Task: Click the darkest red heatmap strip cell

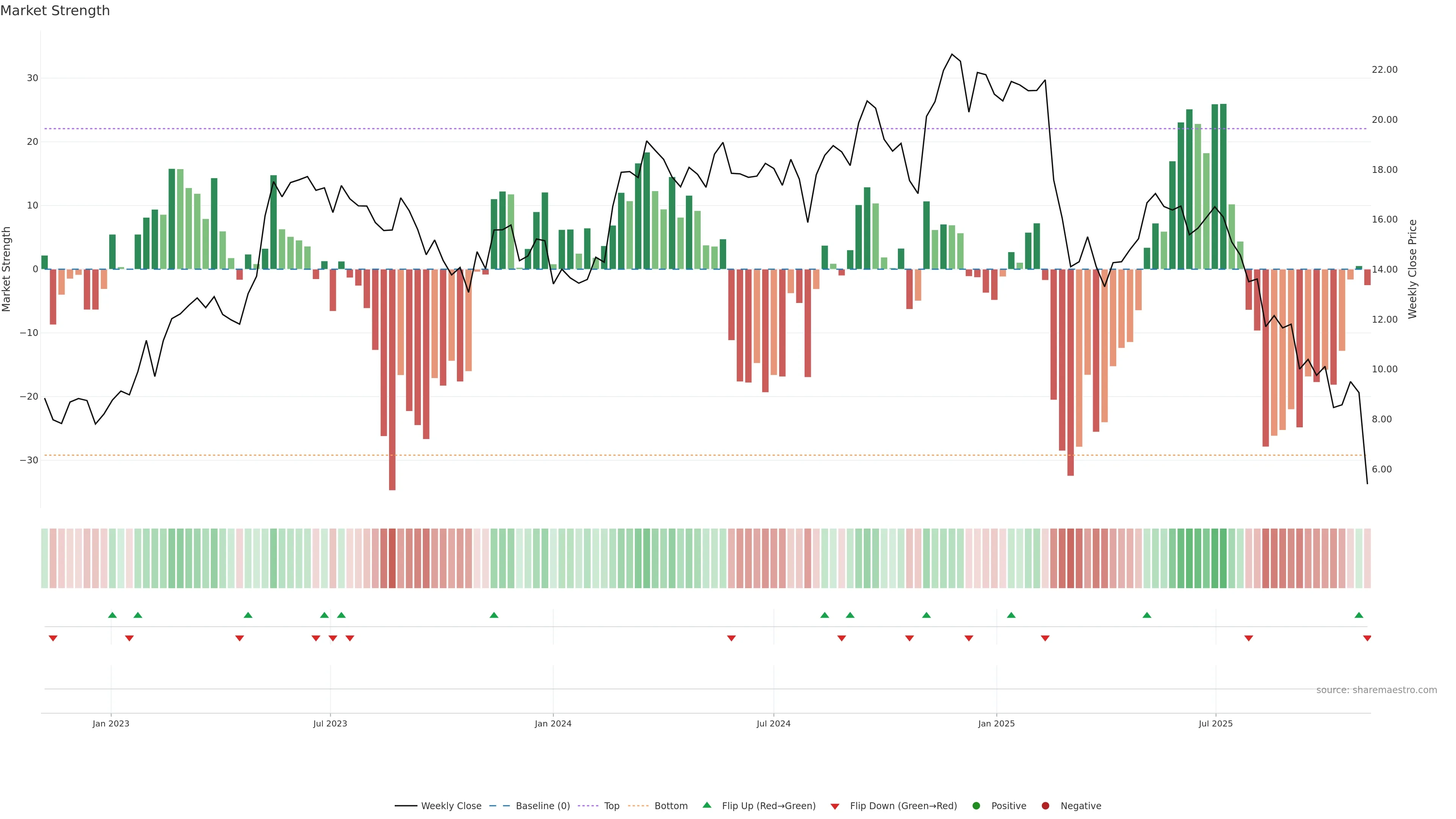Action: [392, 558]
